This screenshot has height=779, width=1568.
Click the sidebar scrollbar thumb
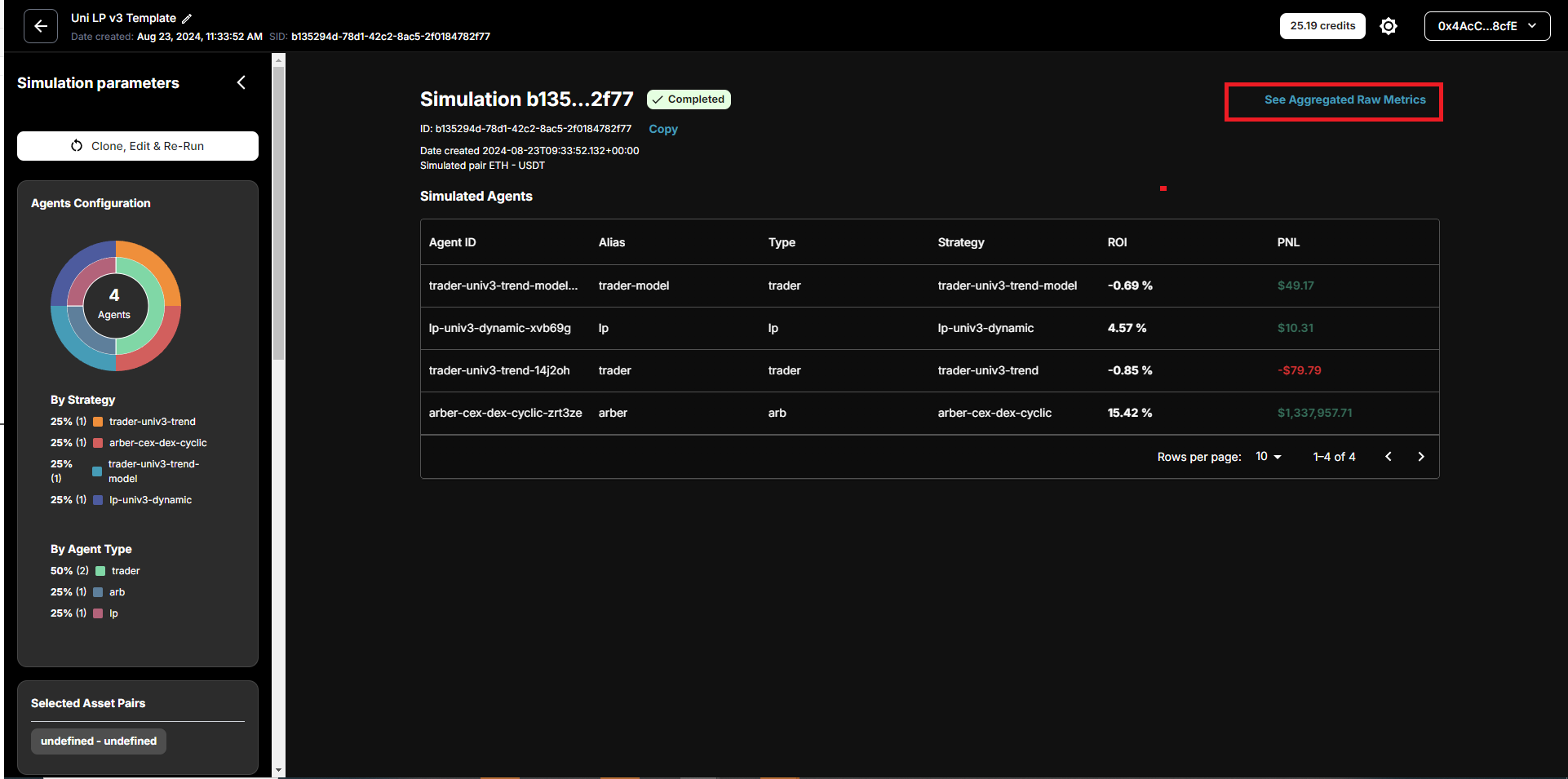[x=279, y=213]
